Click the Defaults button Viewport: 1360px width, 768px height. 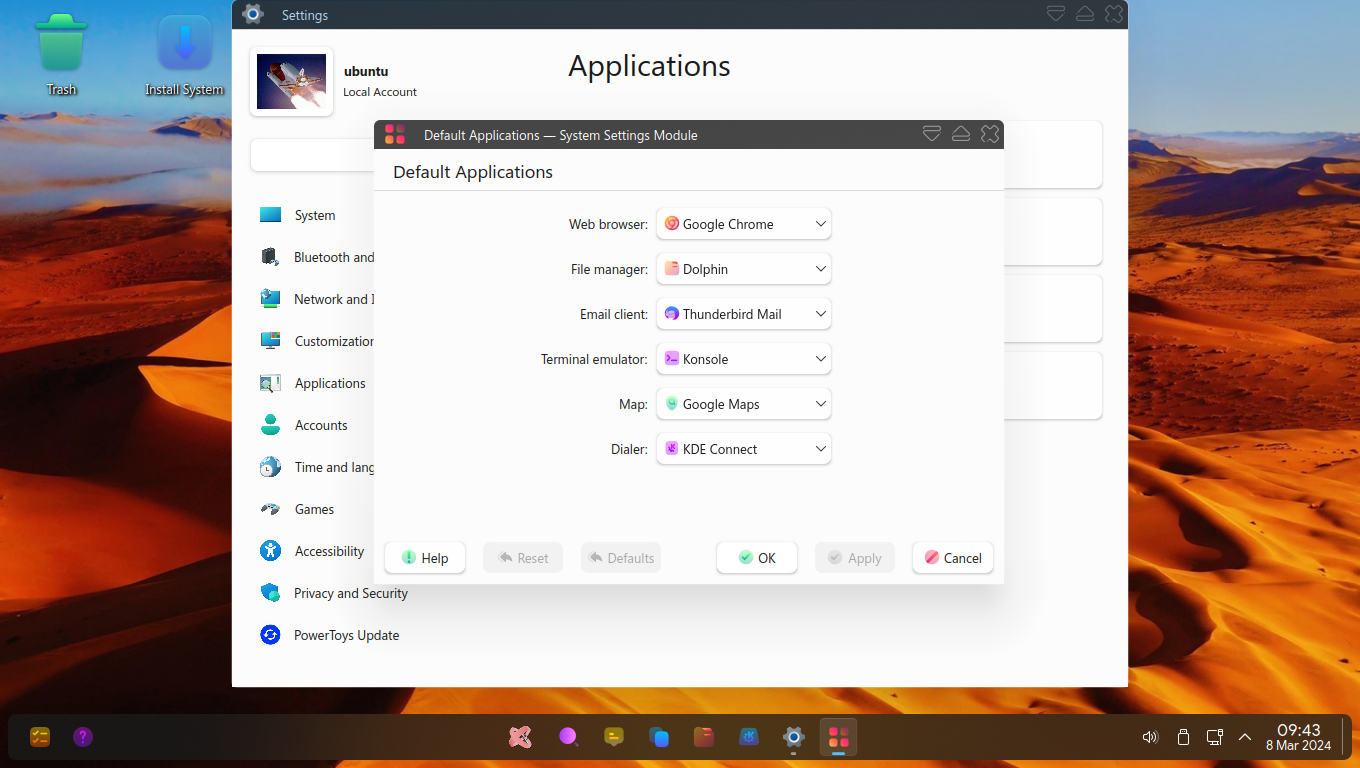coord(621,558)
